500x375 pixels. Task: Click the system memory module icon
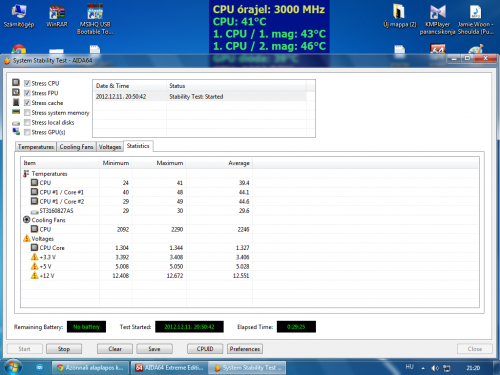click(16, 112)
